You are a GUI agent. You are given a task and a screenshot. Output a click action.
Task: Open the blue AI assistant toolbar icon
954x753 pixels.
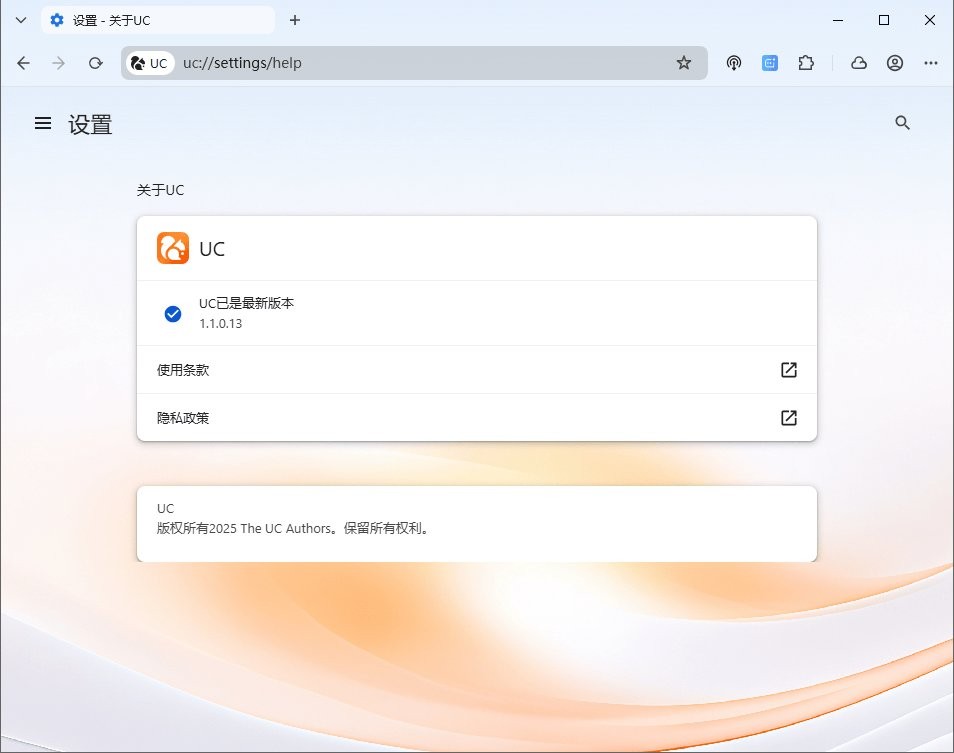click(x=770, y=63)
